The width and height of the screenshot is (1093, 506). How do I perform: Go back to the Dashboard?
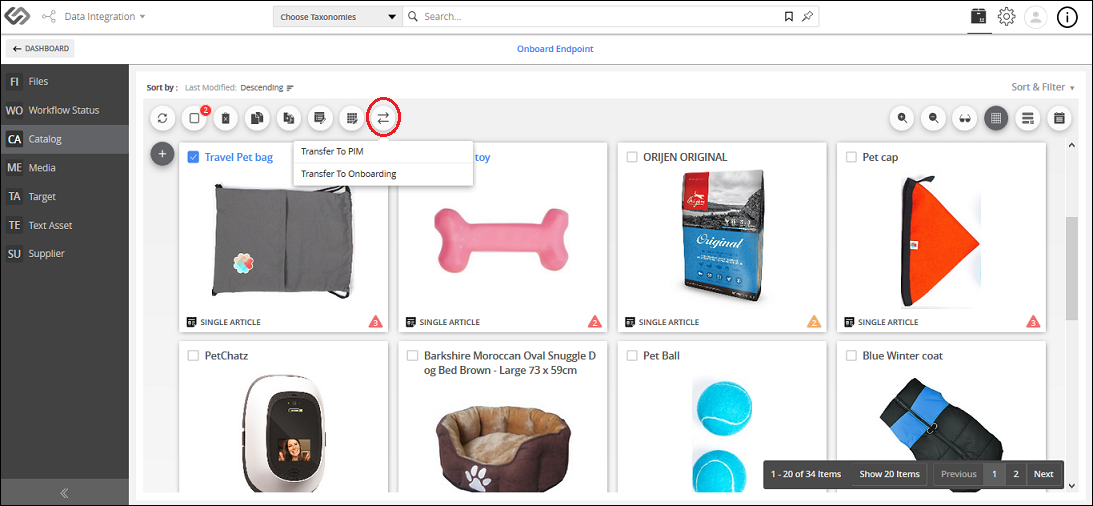click(x=40, y=49)
